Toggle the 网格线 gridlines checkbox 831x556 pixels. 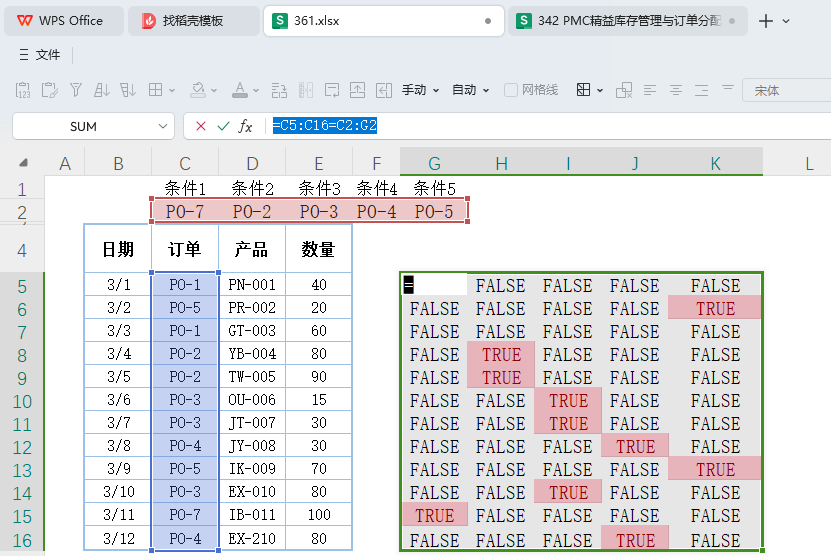[x=511, y=90]
